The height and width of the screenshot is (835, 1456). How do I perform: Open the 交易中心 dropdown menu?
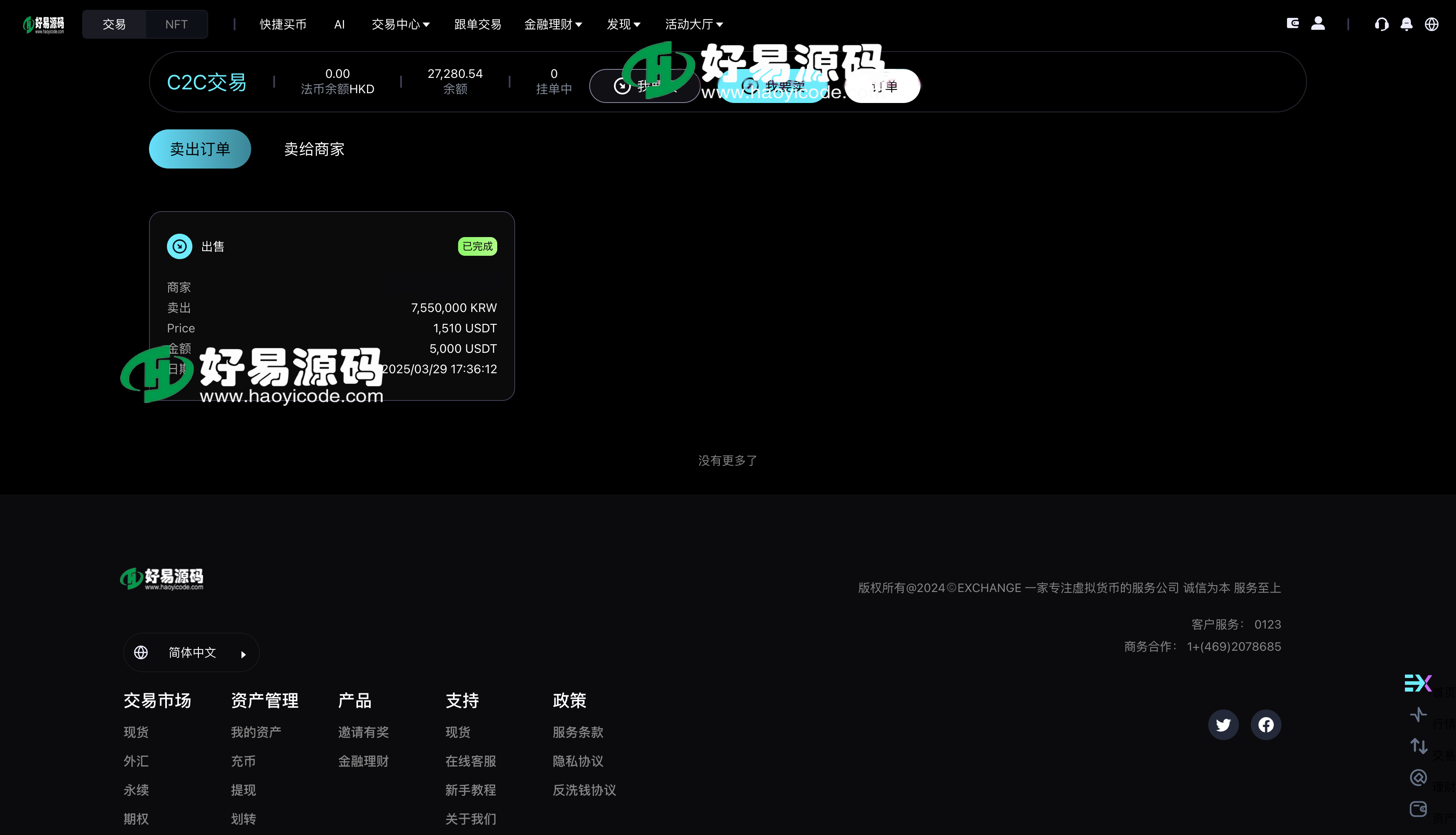tap(400, 24)
